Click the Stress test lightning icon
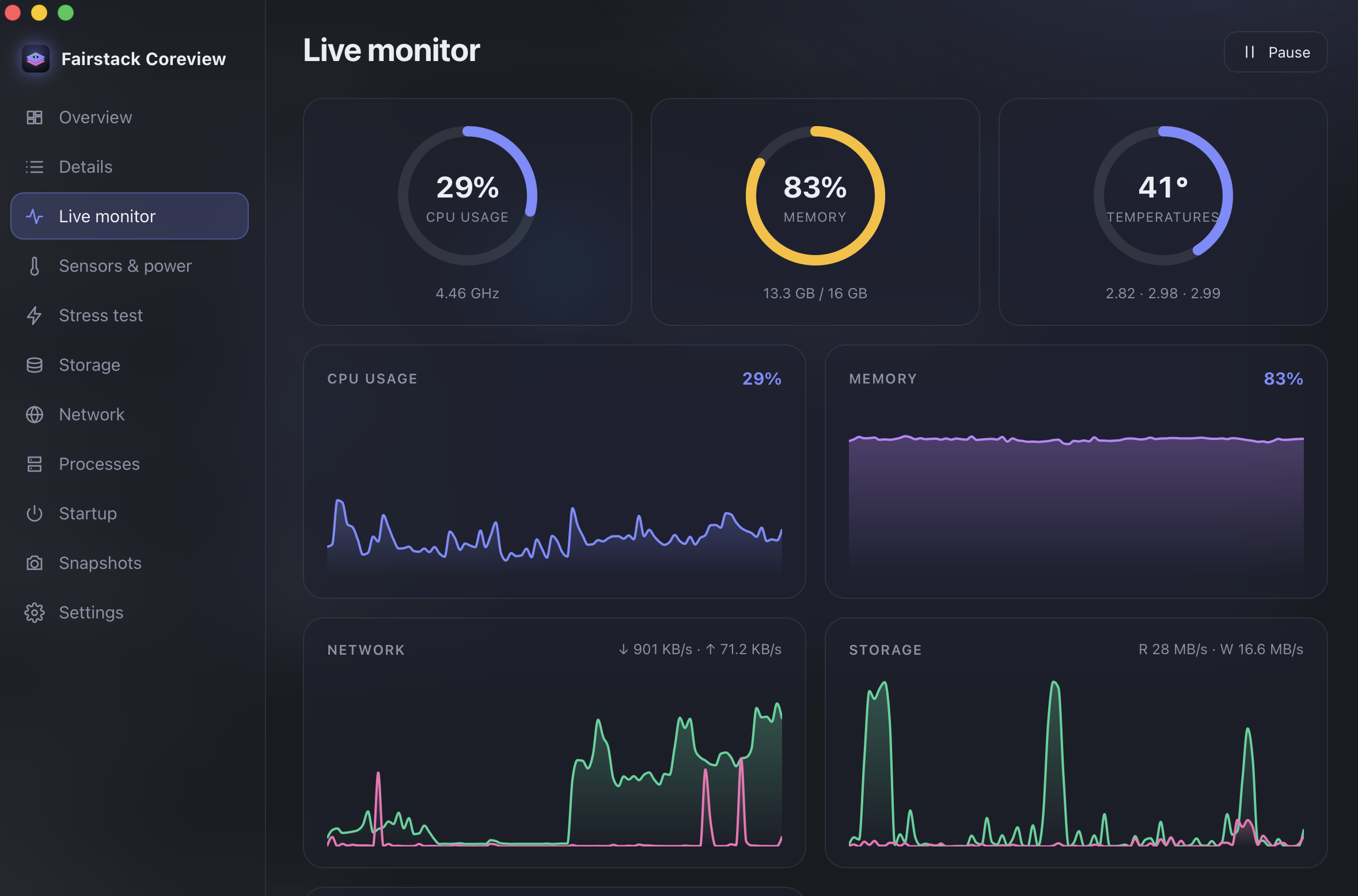This screenshot has width=1358, height=896. point(35,316)
